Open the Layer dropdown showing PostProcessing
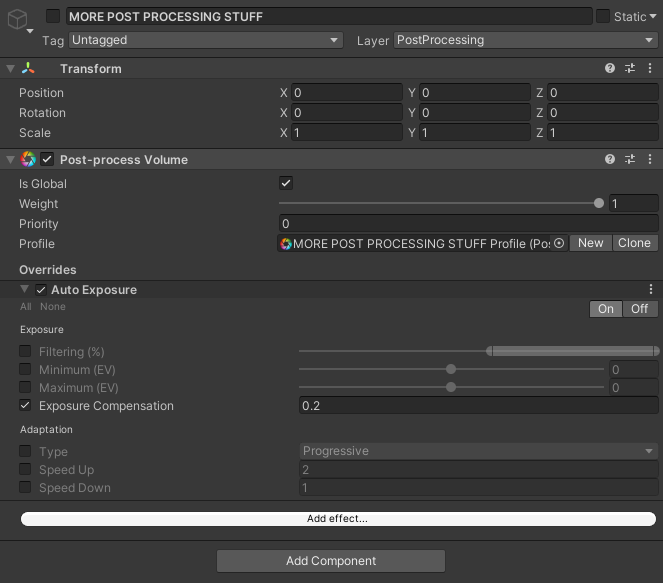Screen dimensions: 663x583 click(x=526, y=40)
